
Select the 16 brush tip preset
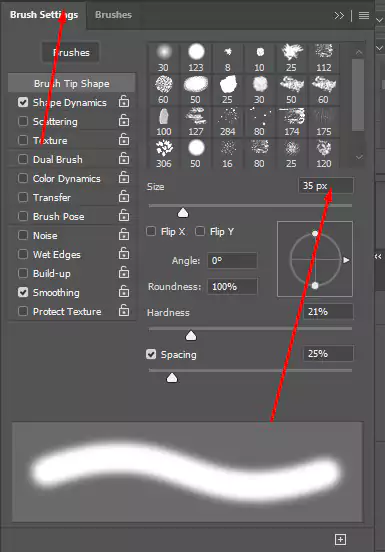(228, 154)
